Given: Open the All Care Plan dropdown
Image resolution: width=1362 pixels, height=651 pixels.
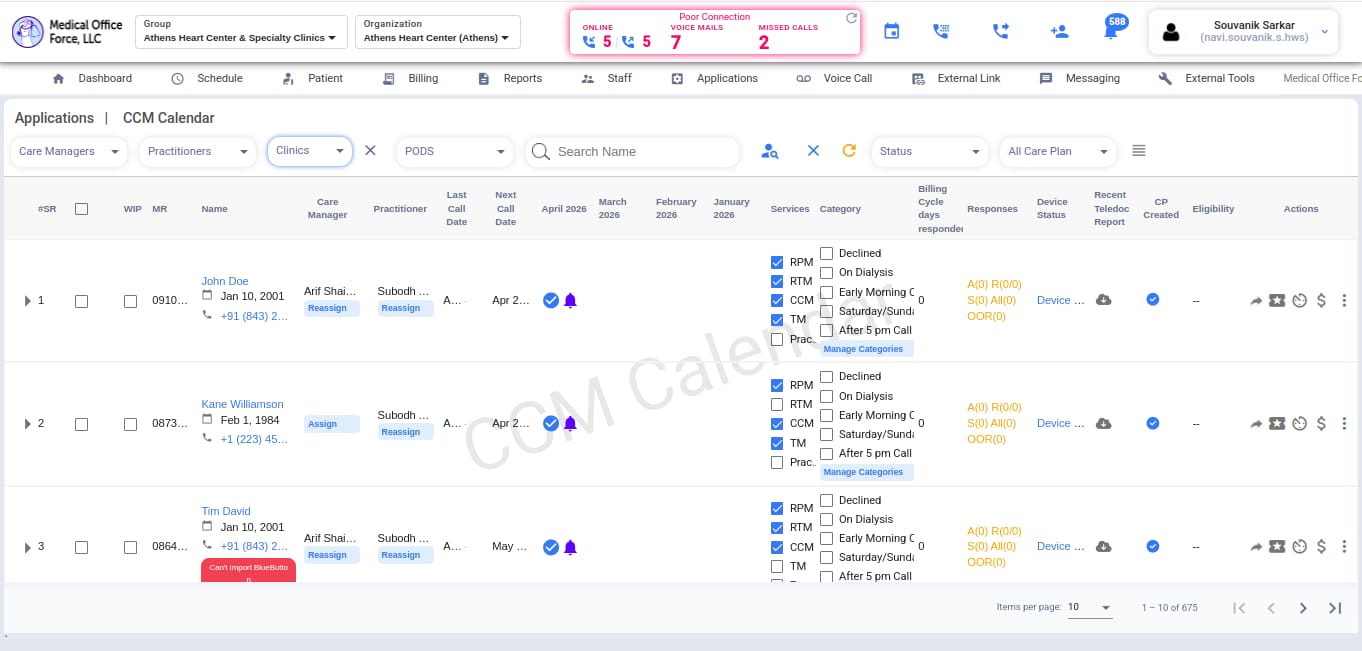Looking at the screenshot, I should click(1058, 151).
